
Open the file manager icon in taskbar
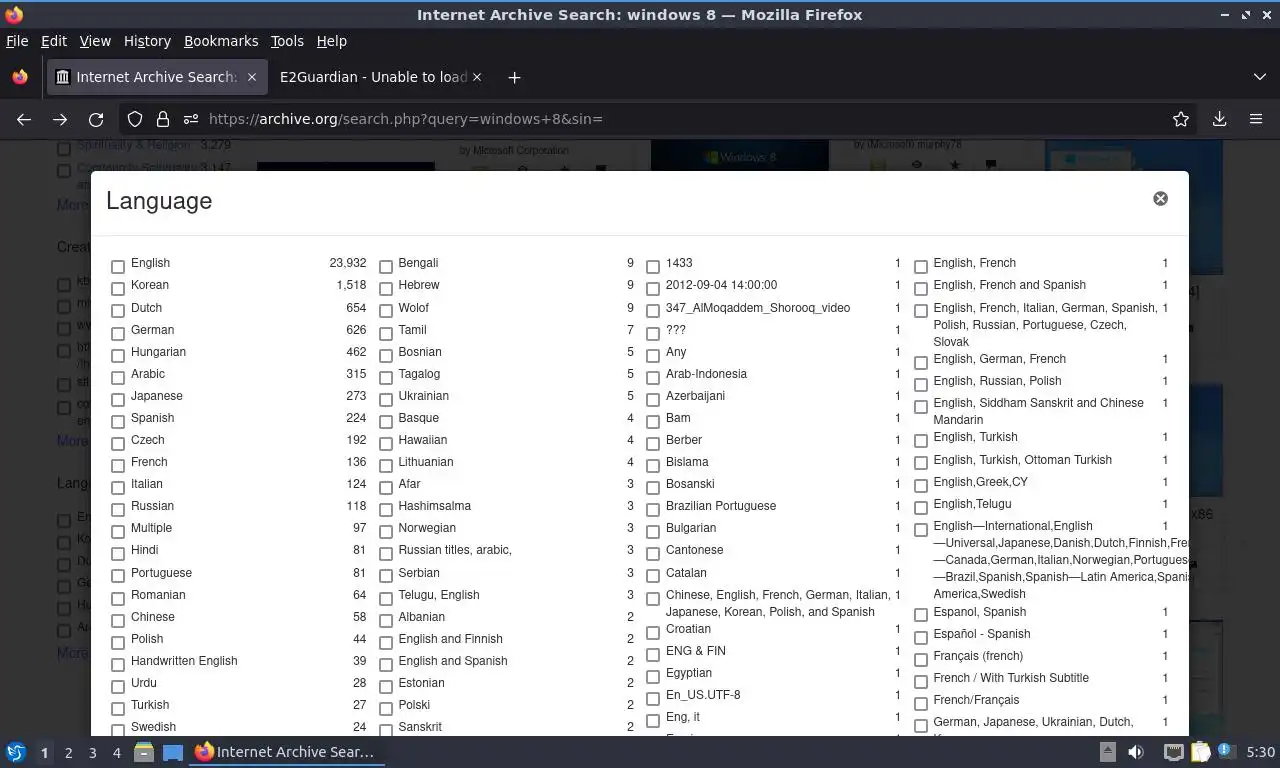coord(144,752)
